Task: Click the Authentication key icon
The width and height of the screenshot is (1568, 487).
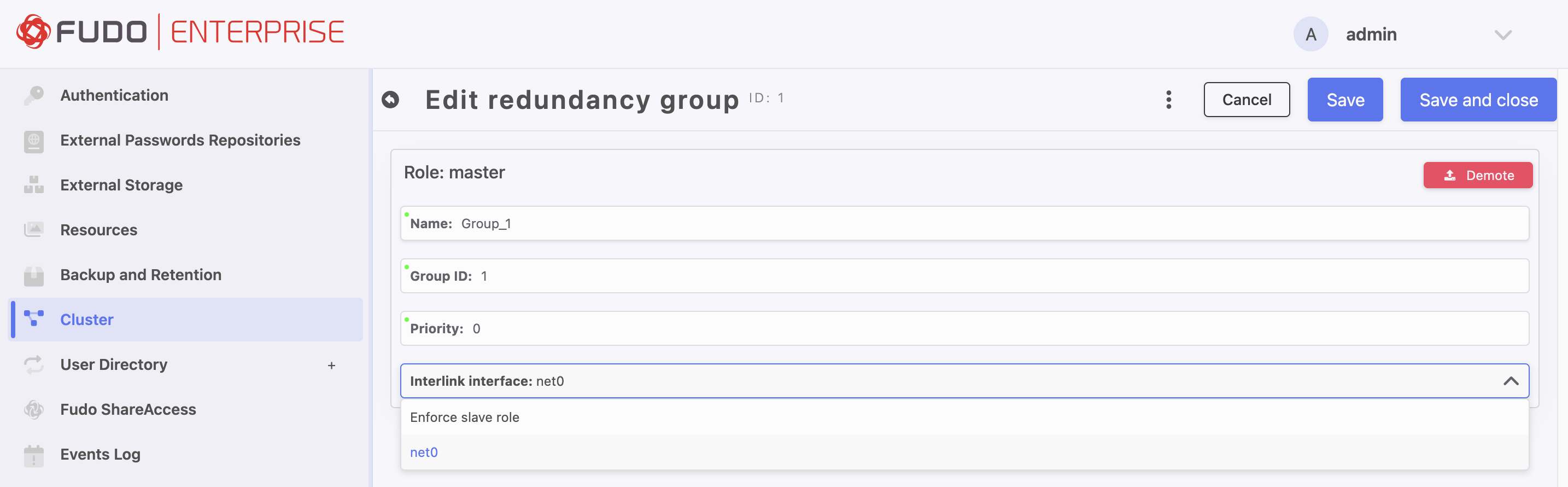Action: [33, 96]
